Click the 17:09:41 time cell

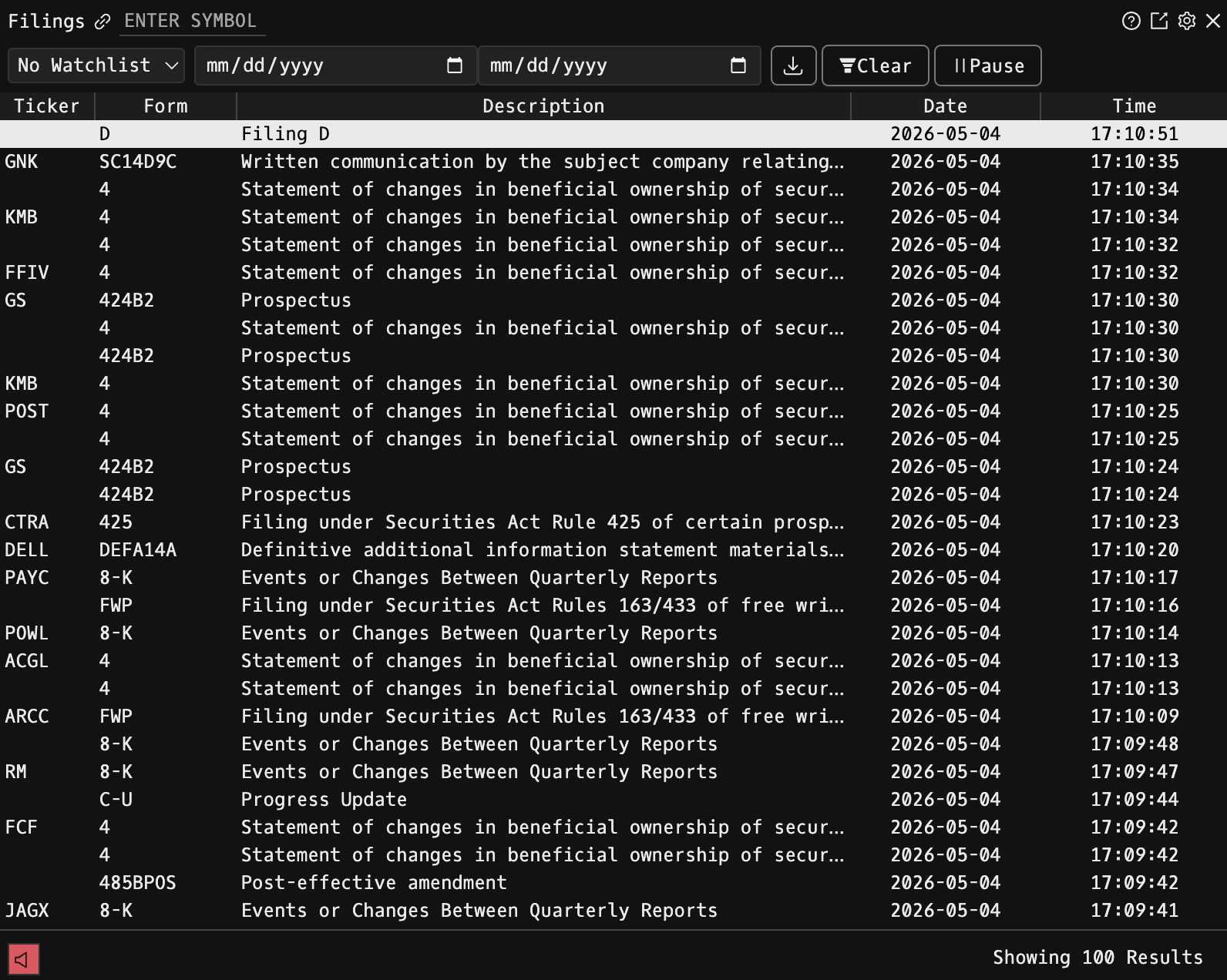(1135, 911)
